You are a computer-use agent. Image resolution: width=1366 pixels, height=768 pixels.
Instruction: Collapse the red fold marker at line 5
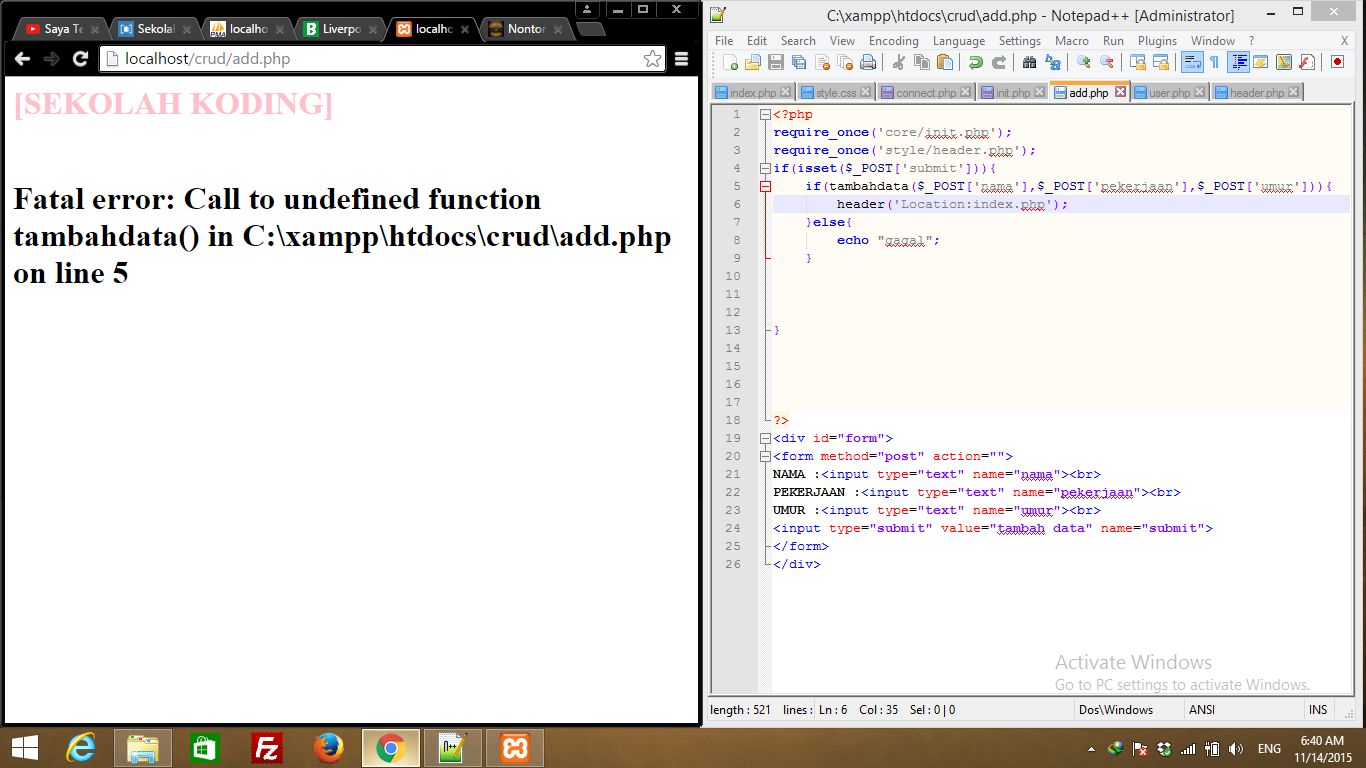[x=765, y=186]
